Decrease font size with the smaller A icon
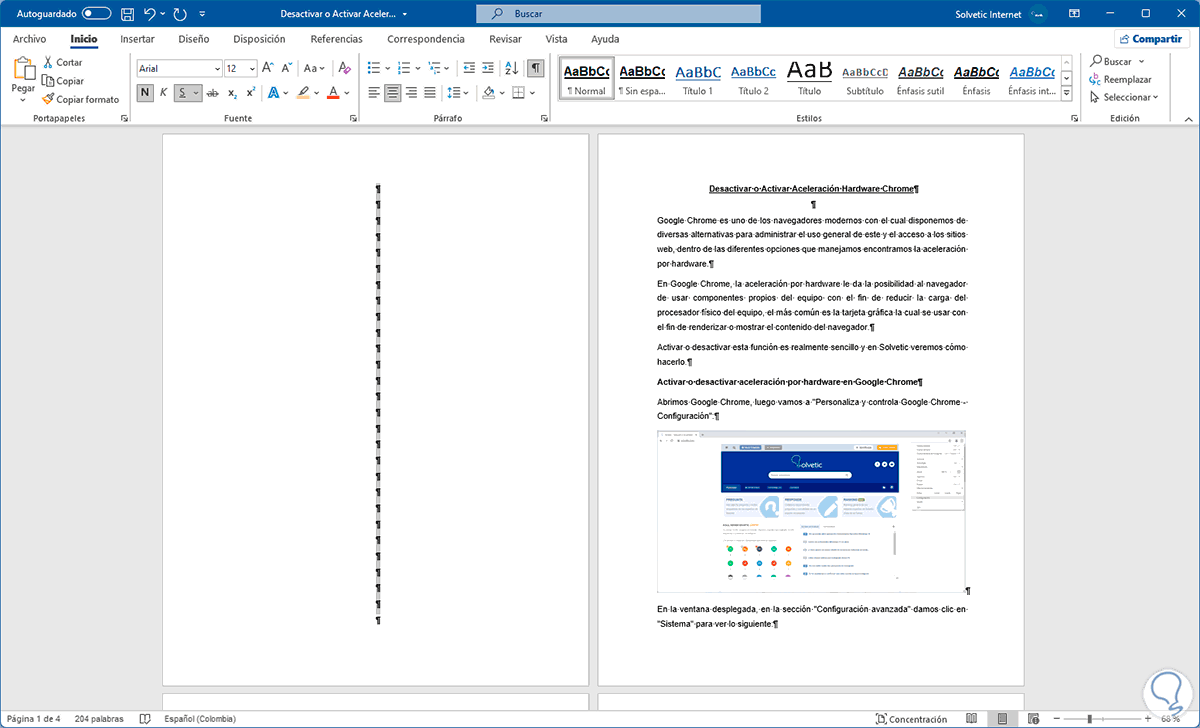 pos(286,68)
